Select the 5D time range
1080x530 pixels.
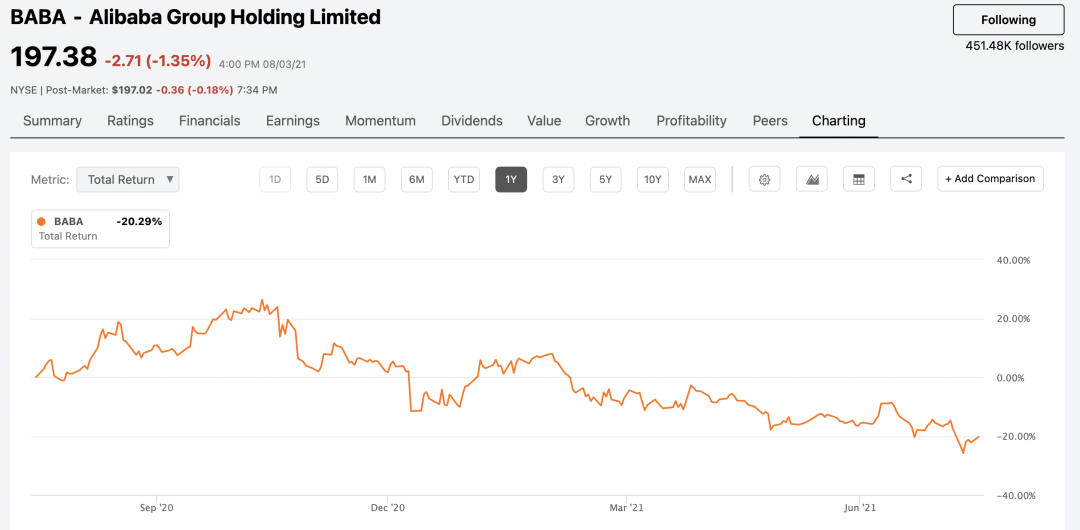[x=322, y=180]
